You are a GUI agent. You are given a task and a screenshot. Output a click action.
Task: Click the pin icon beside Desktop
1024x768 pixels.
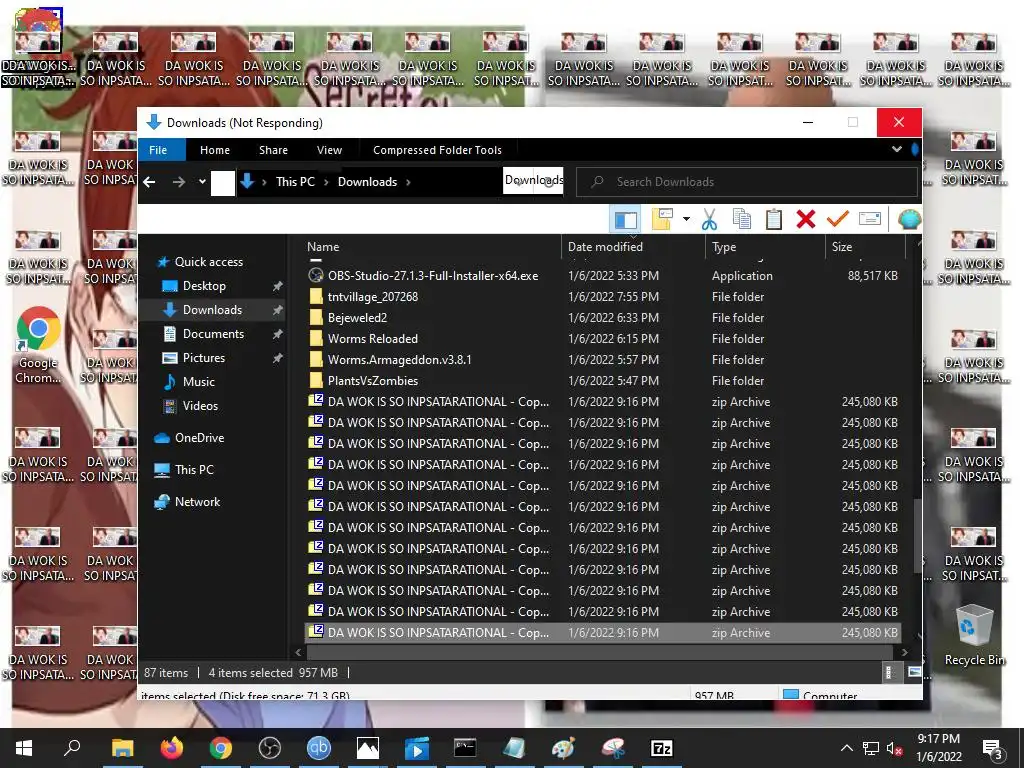[x=278, y=286]
